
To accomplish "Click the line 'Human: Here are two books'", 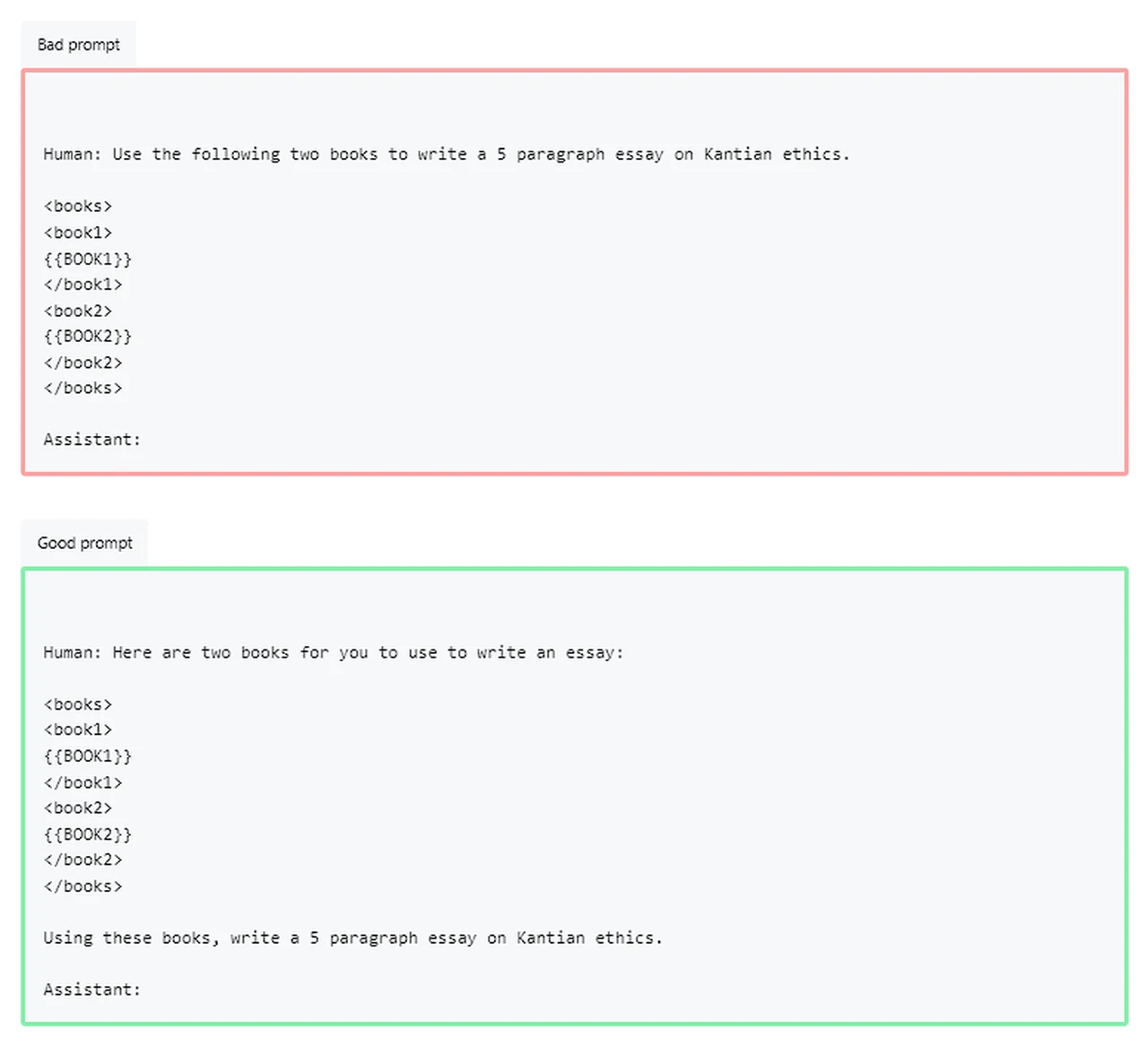I will 333,652.
